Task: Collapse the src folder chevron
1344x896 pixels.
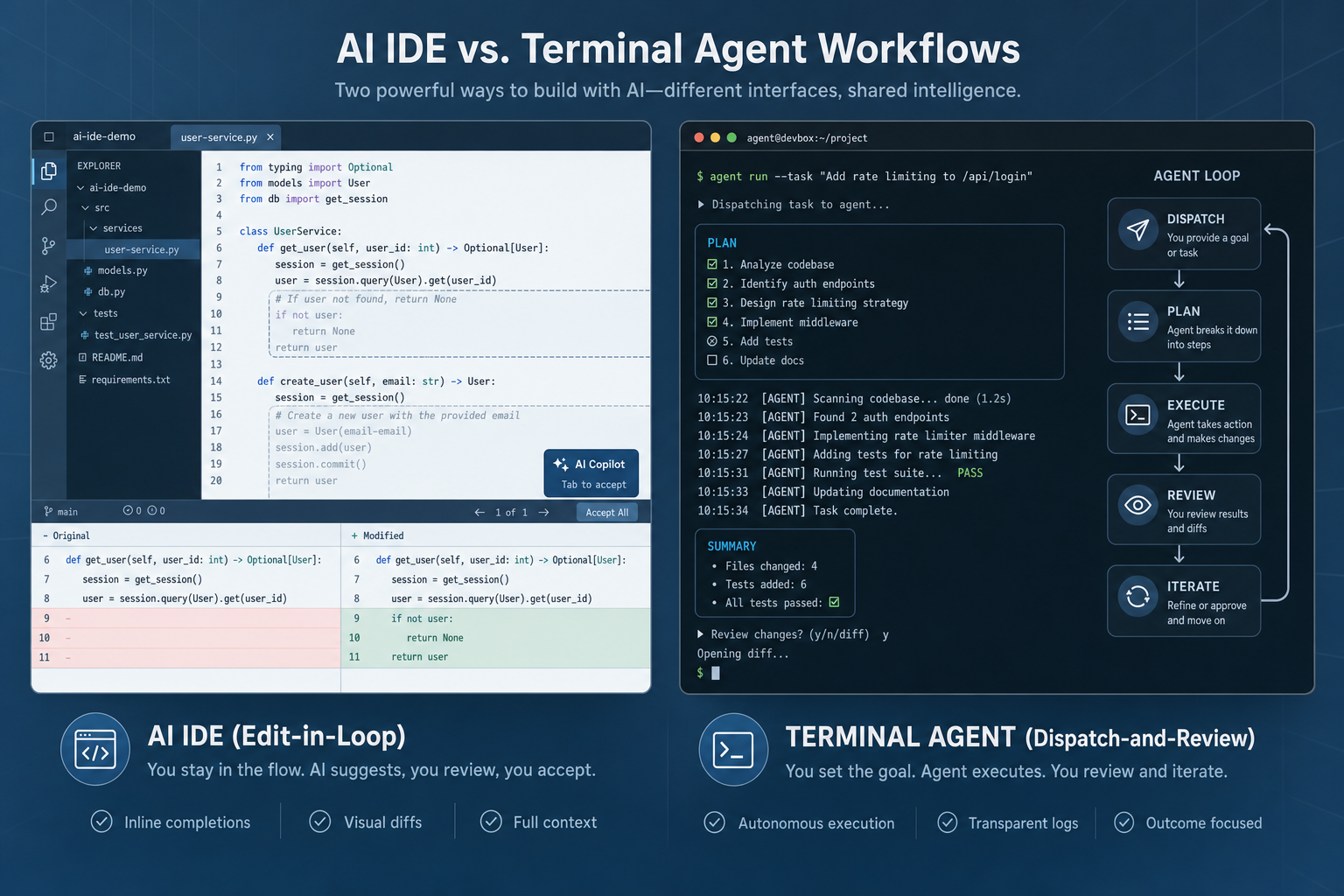Action: [x=86, y=208]
